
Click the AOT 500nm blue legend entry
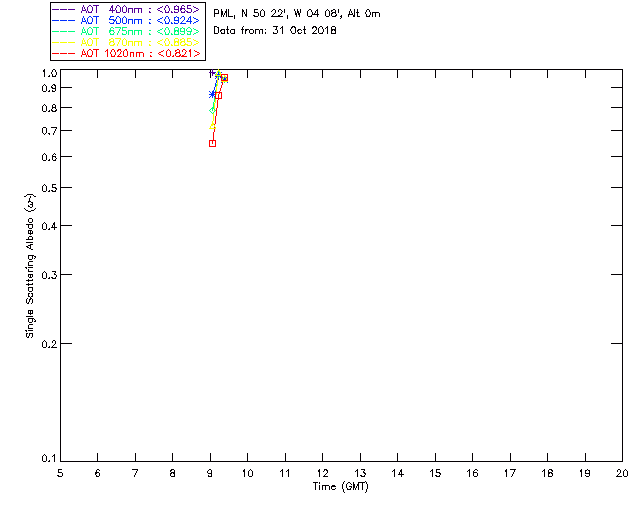pos(127,20)
